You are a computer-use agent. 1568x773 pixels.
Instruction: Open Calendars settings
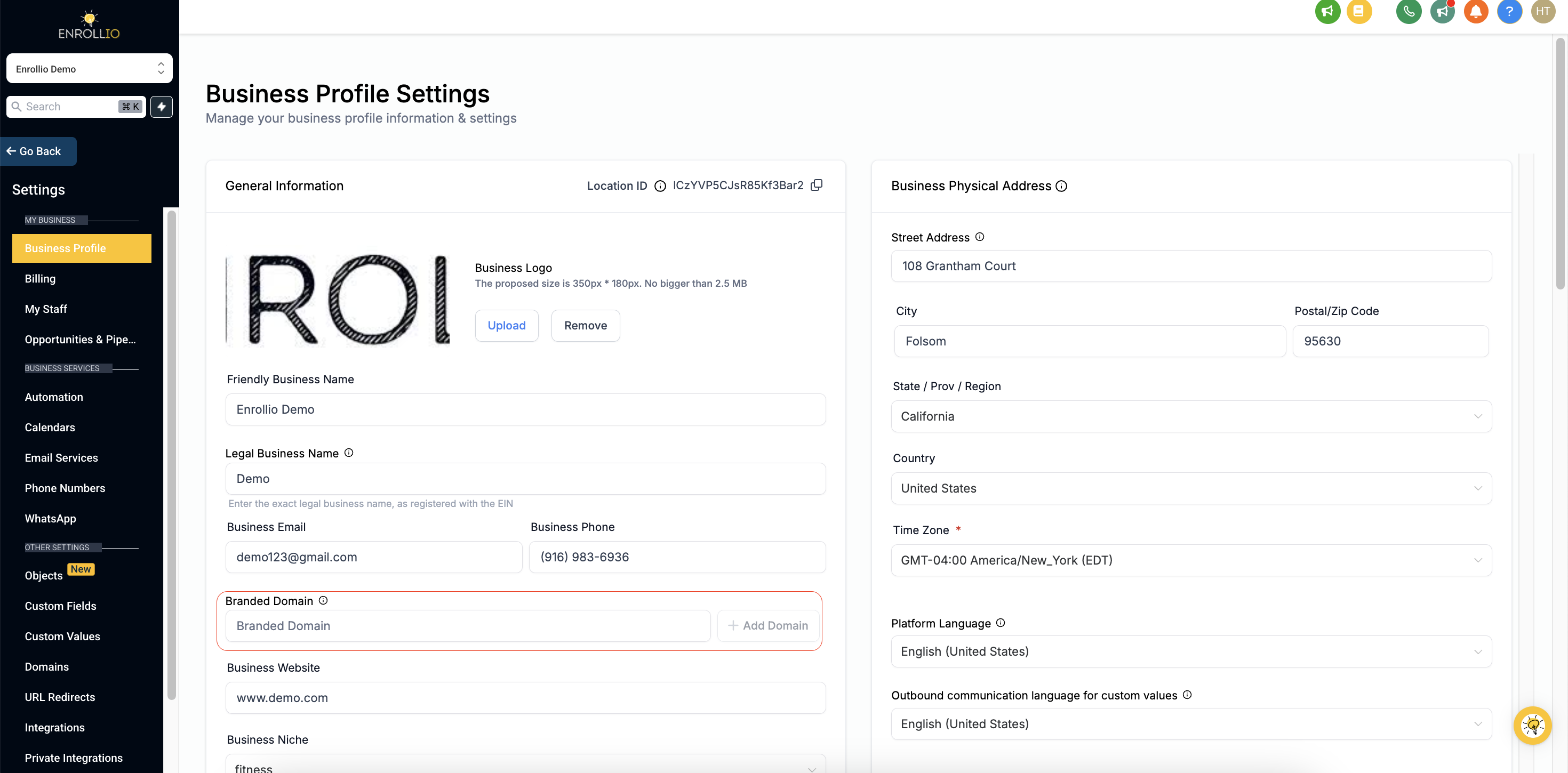click(x=50, y=427)
